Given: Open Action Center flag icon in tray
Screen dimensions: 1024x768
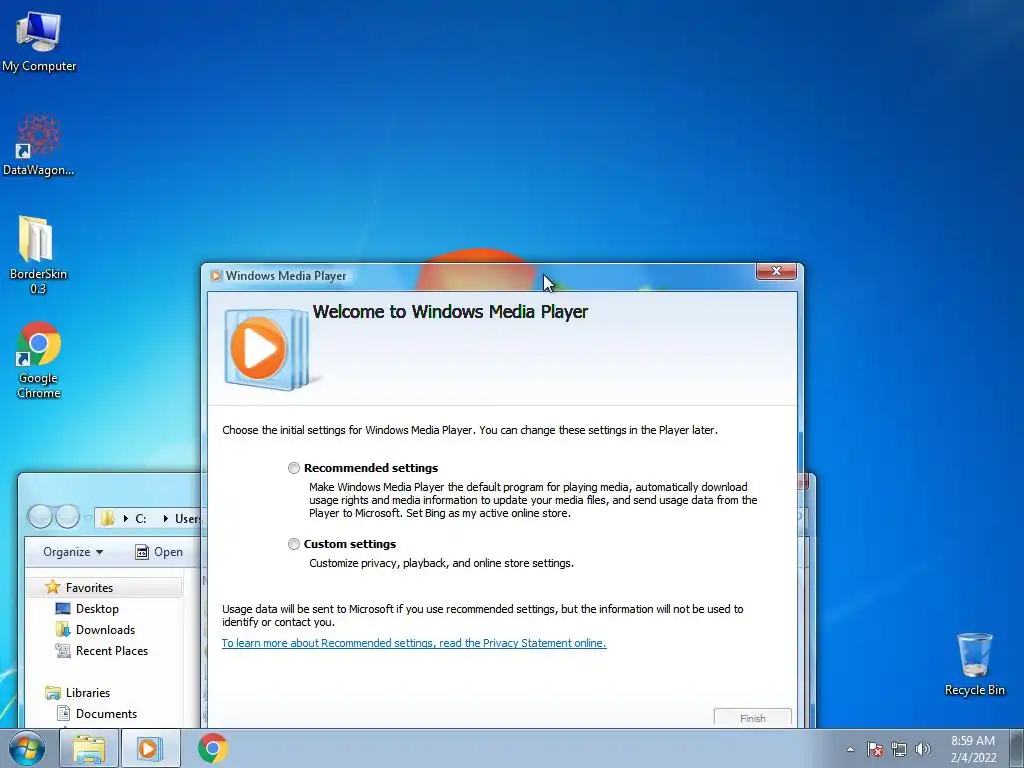Looking at the screenshot, I should [875, 749].
